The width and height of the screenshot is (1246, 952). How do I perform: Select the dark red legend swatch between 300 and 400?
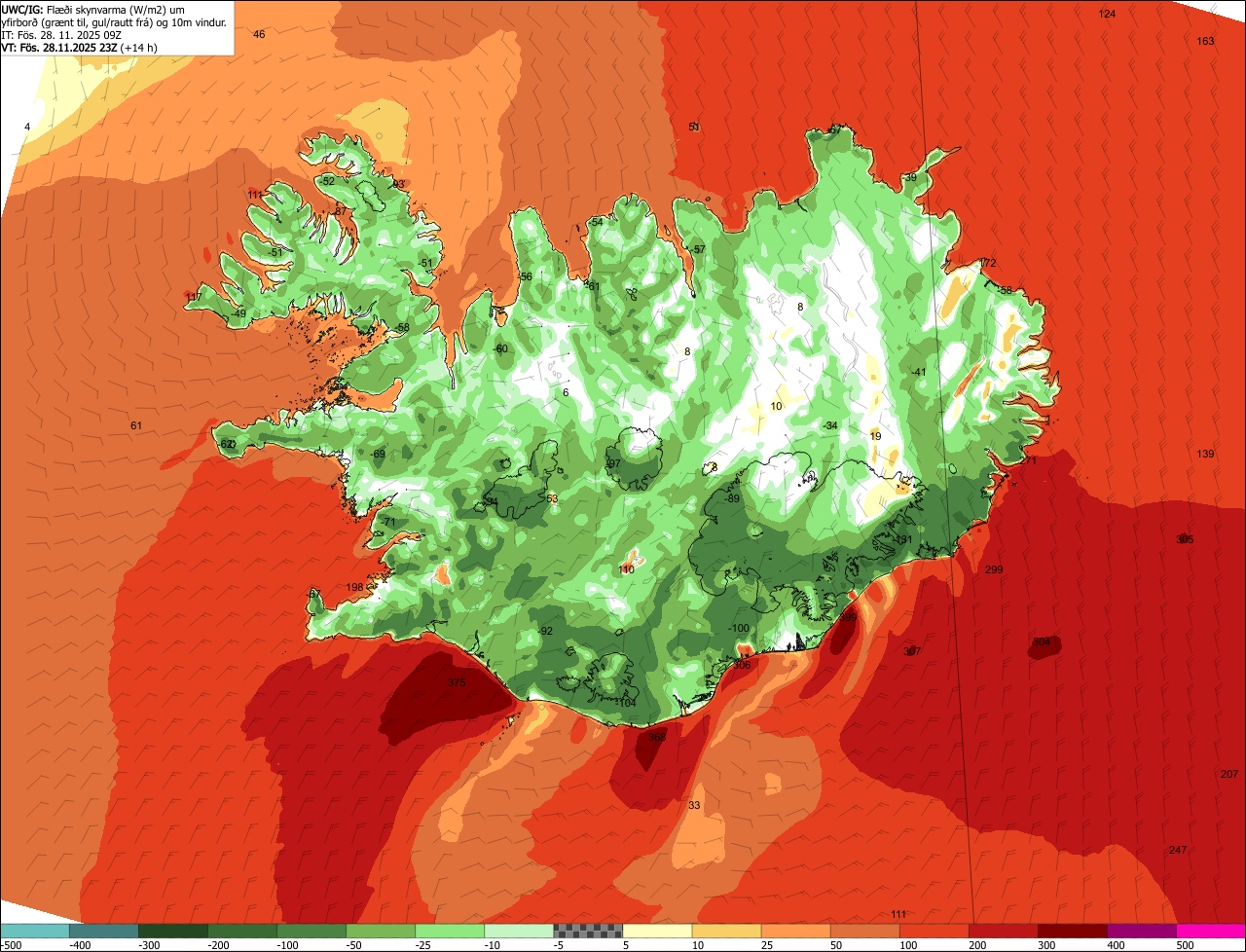[x=1073, y=931]
